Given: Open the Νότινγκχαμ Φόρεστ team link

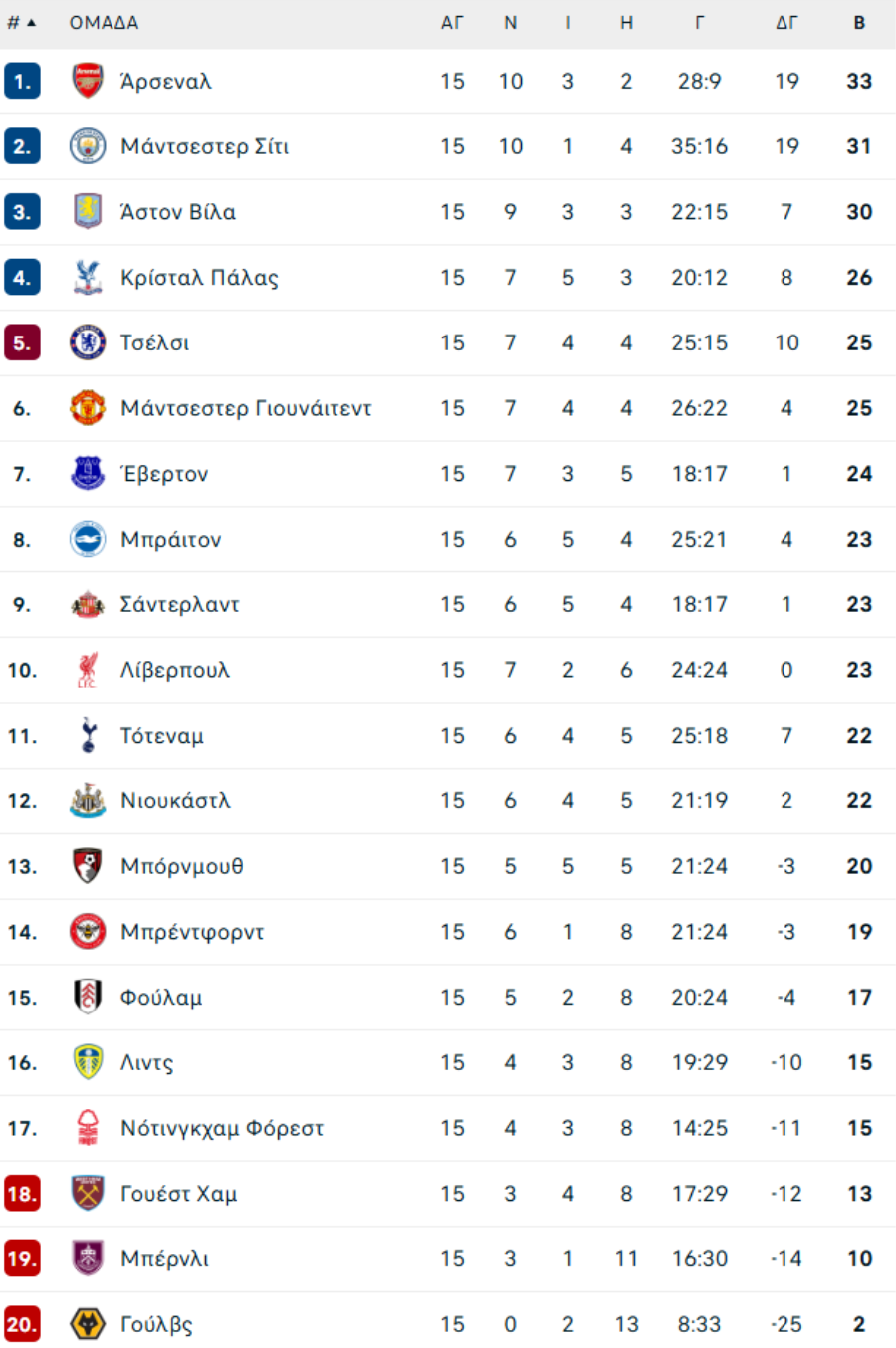Looking at the screenshot, I should tap(222, 1128).
